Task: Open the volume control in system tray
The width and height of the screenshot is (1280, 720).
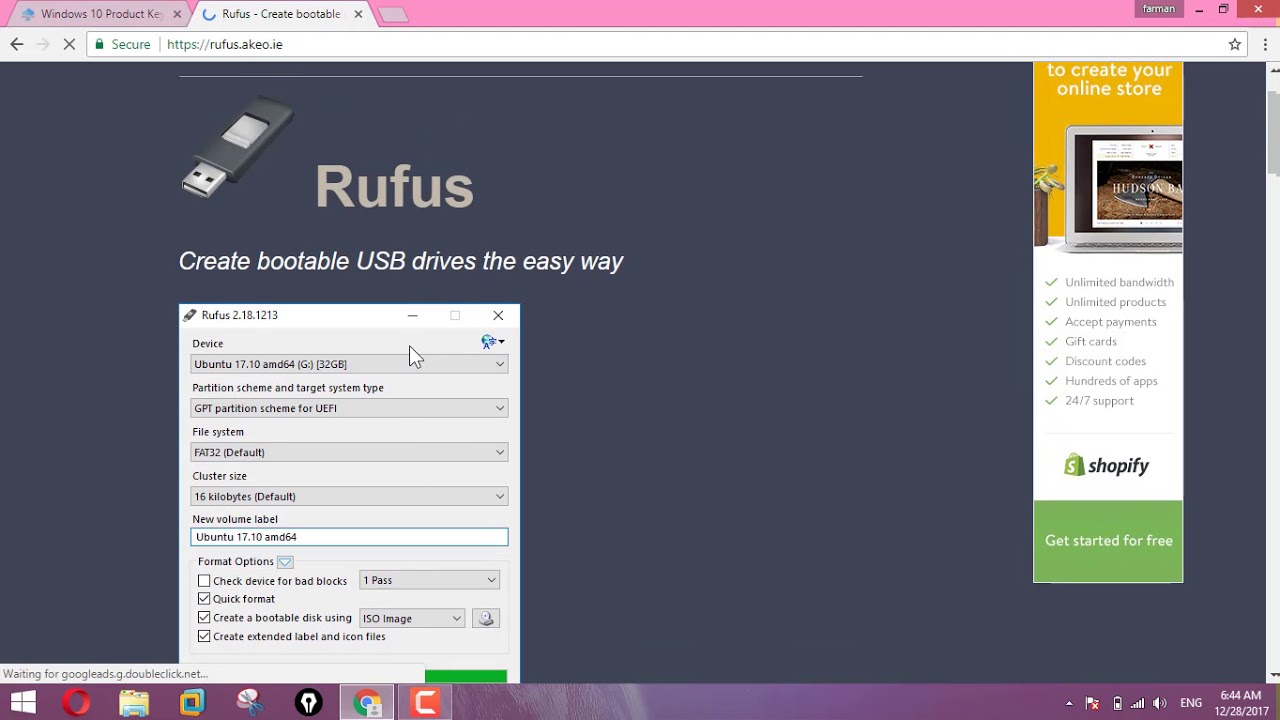Action: coord(1159,703)
